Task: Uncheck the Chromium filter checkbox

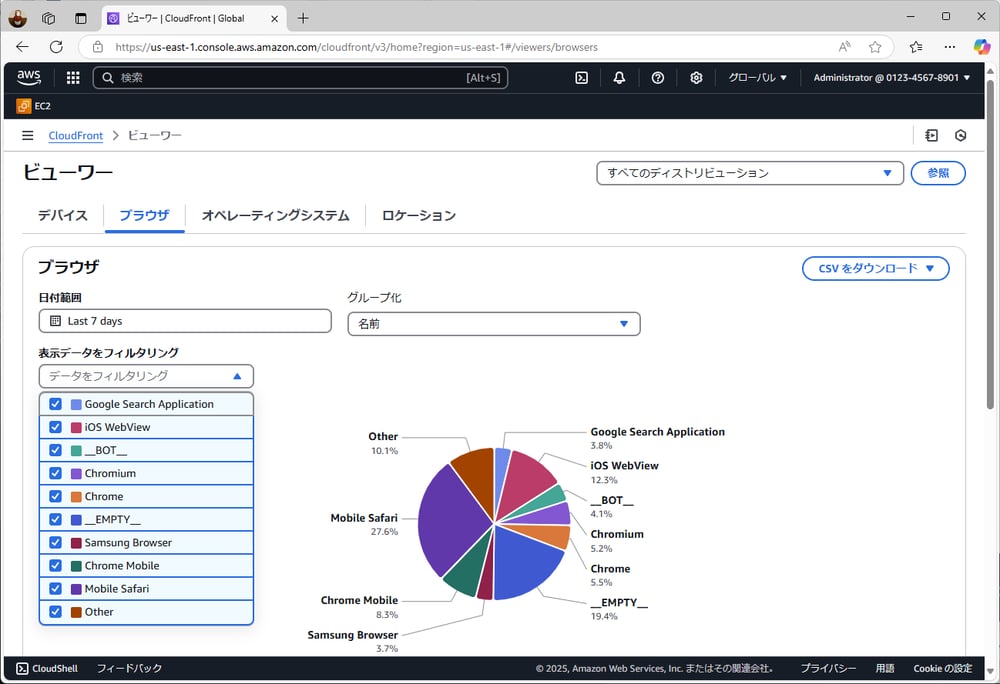Action: click(x=55, y=473)
